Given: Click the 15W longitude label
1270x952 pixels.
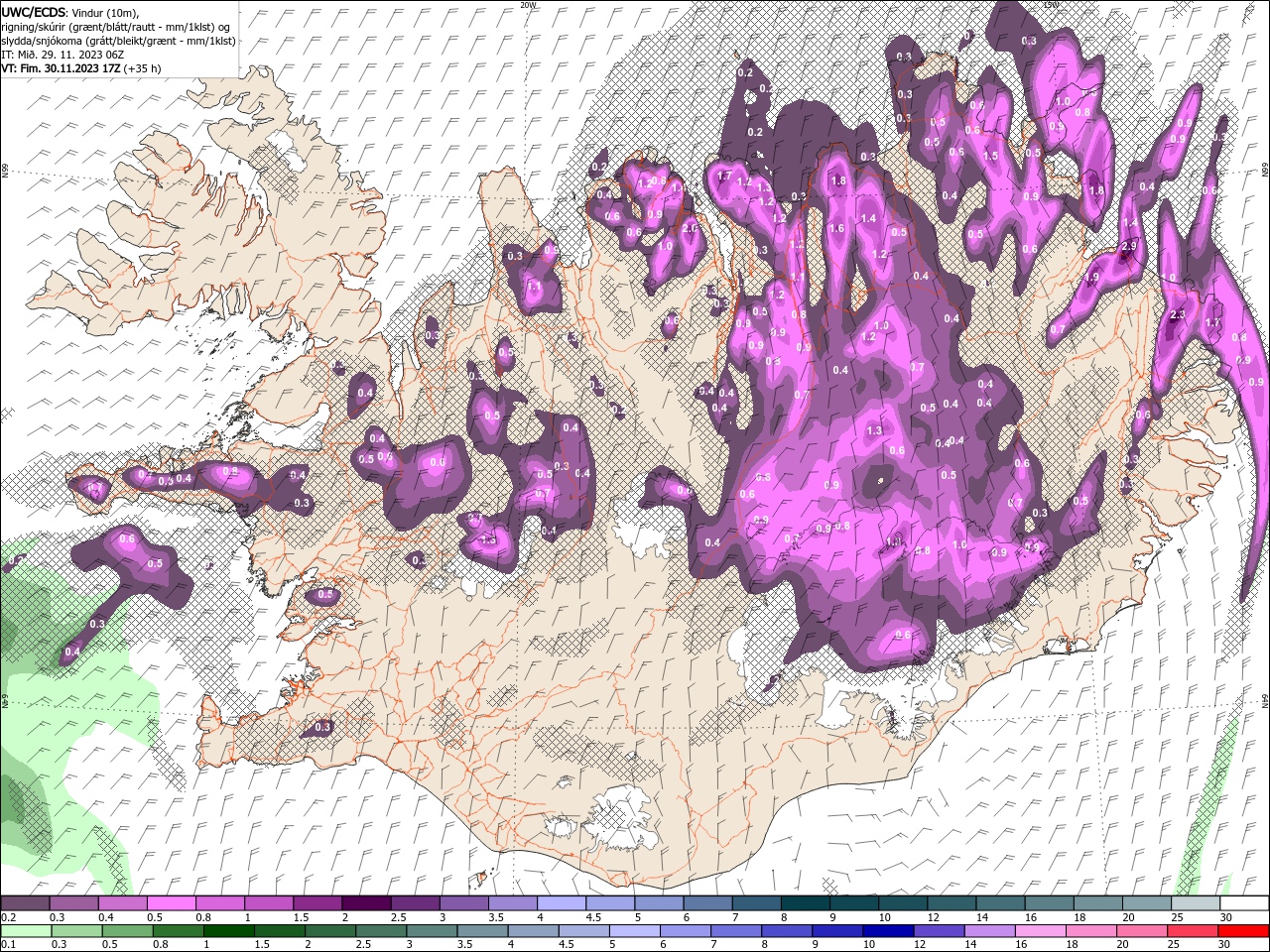Looking at the screenshot, I should coord(1052,5).
